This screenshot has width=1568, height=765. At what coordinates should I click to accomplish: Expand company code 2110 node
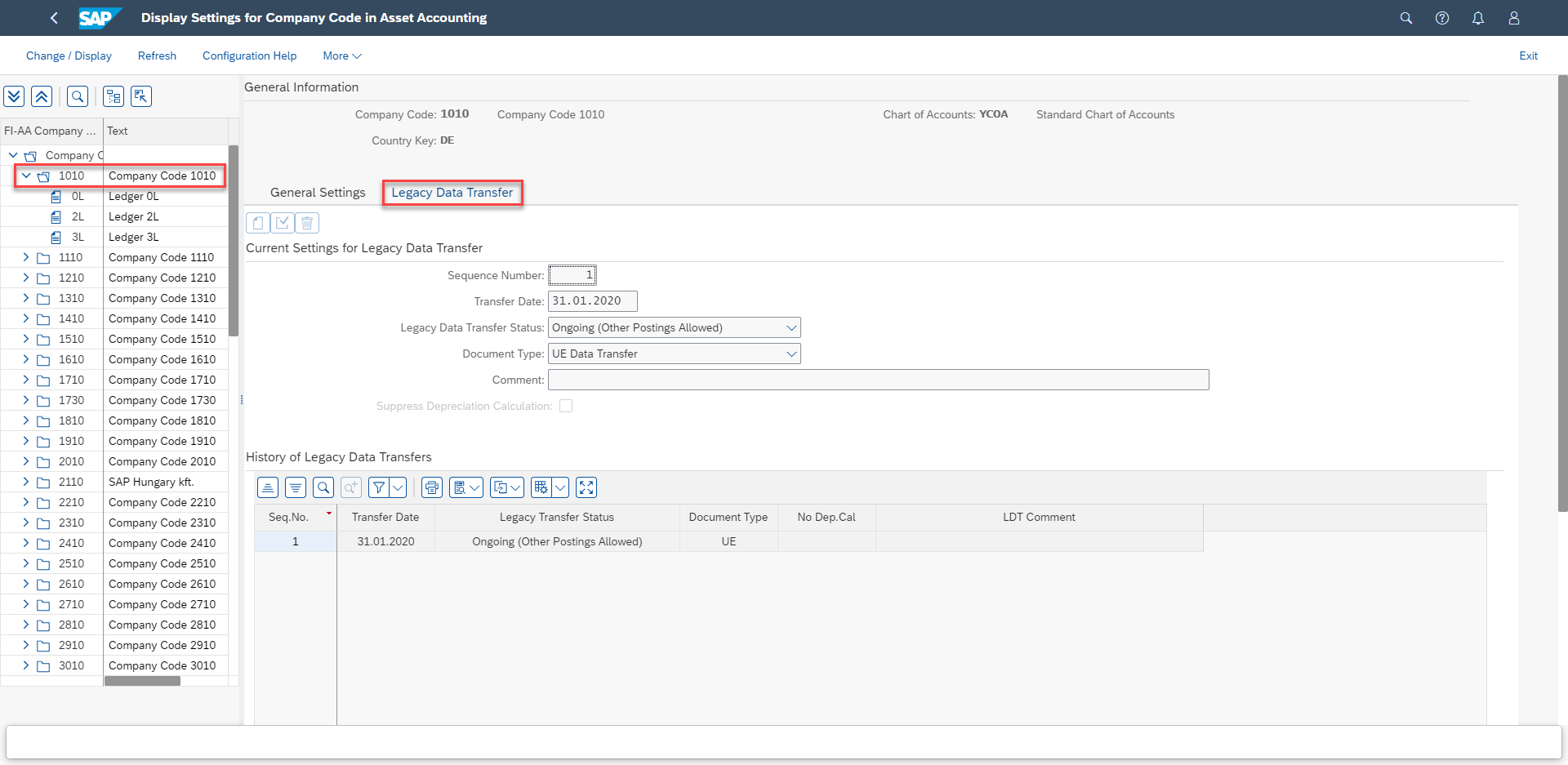26,482
